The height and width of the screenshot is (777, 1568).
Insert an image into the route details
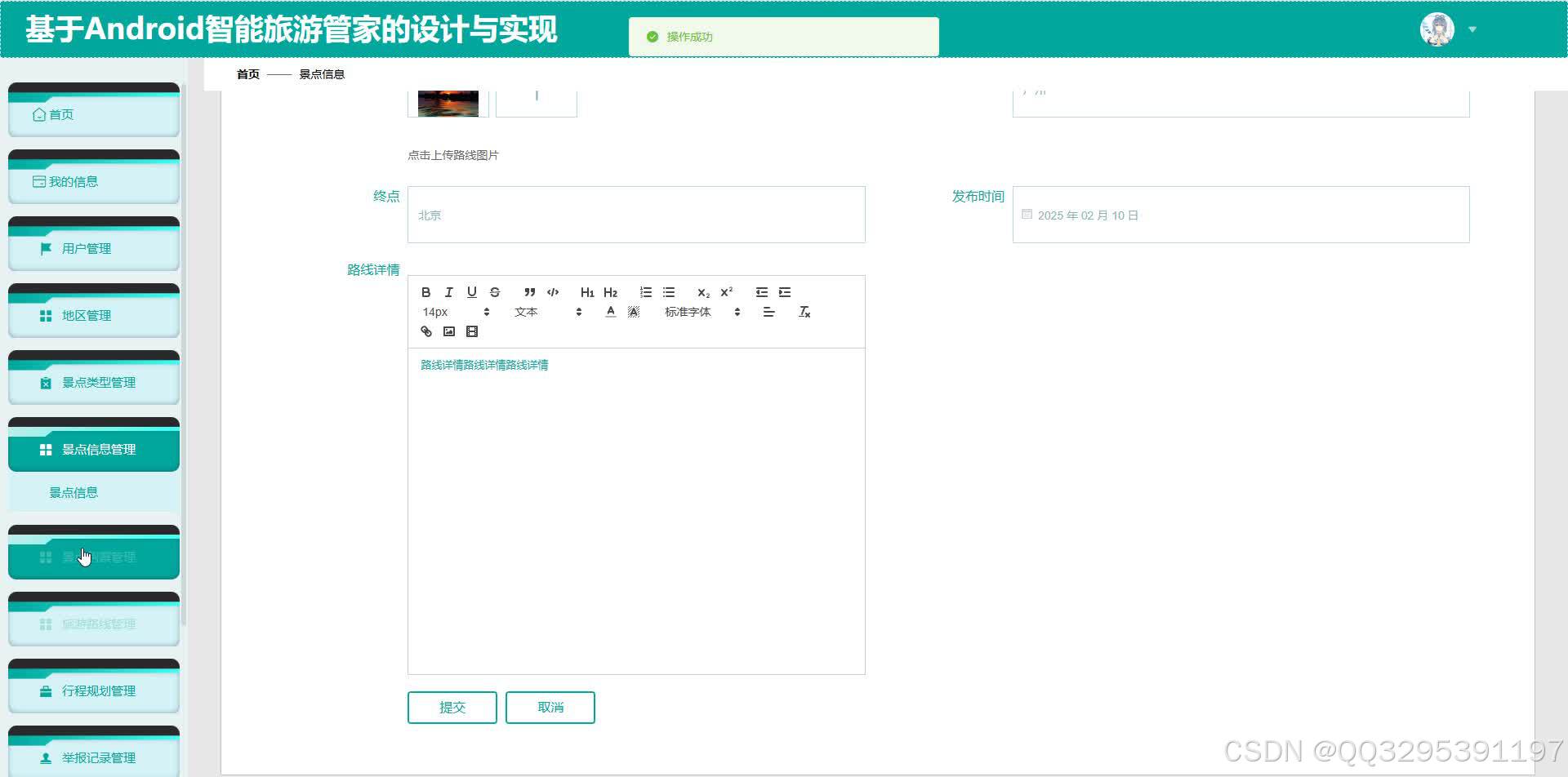pos(448,331)
